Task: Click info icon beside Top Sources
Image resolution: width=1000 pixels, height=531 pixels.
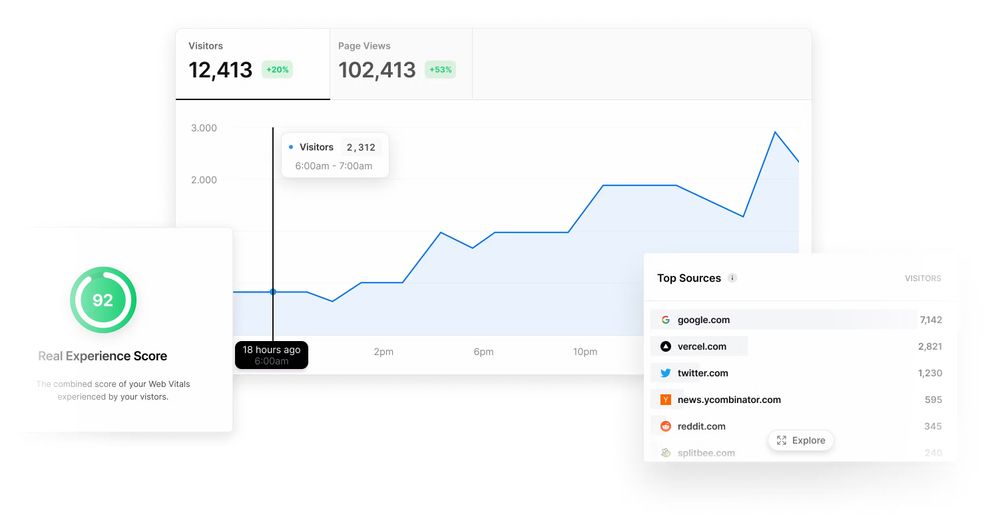Action: [x=732, y=278]
